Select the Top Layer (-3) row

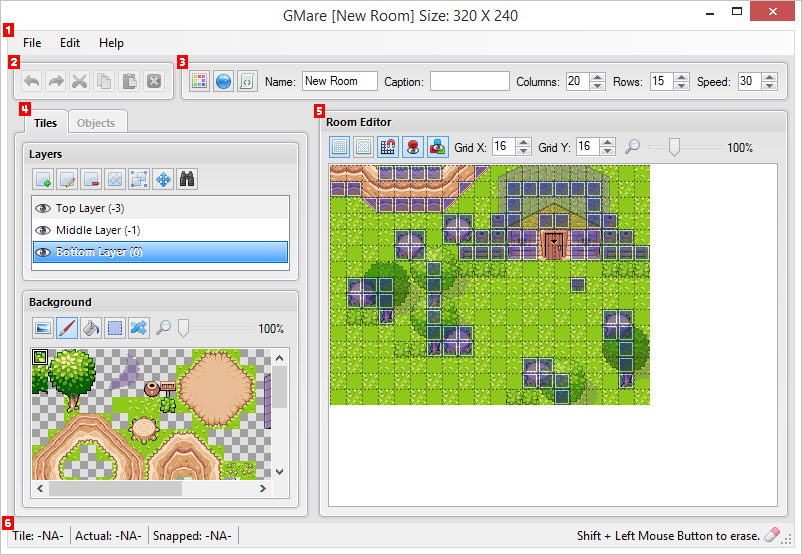click(161, 208)
